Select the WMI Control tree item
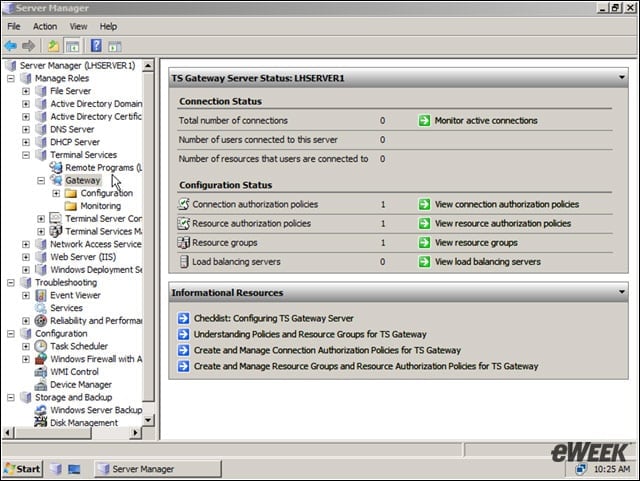Viewport: 640px width, 481px height. click(74, 372)
